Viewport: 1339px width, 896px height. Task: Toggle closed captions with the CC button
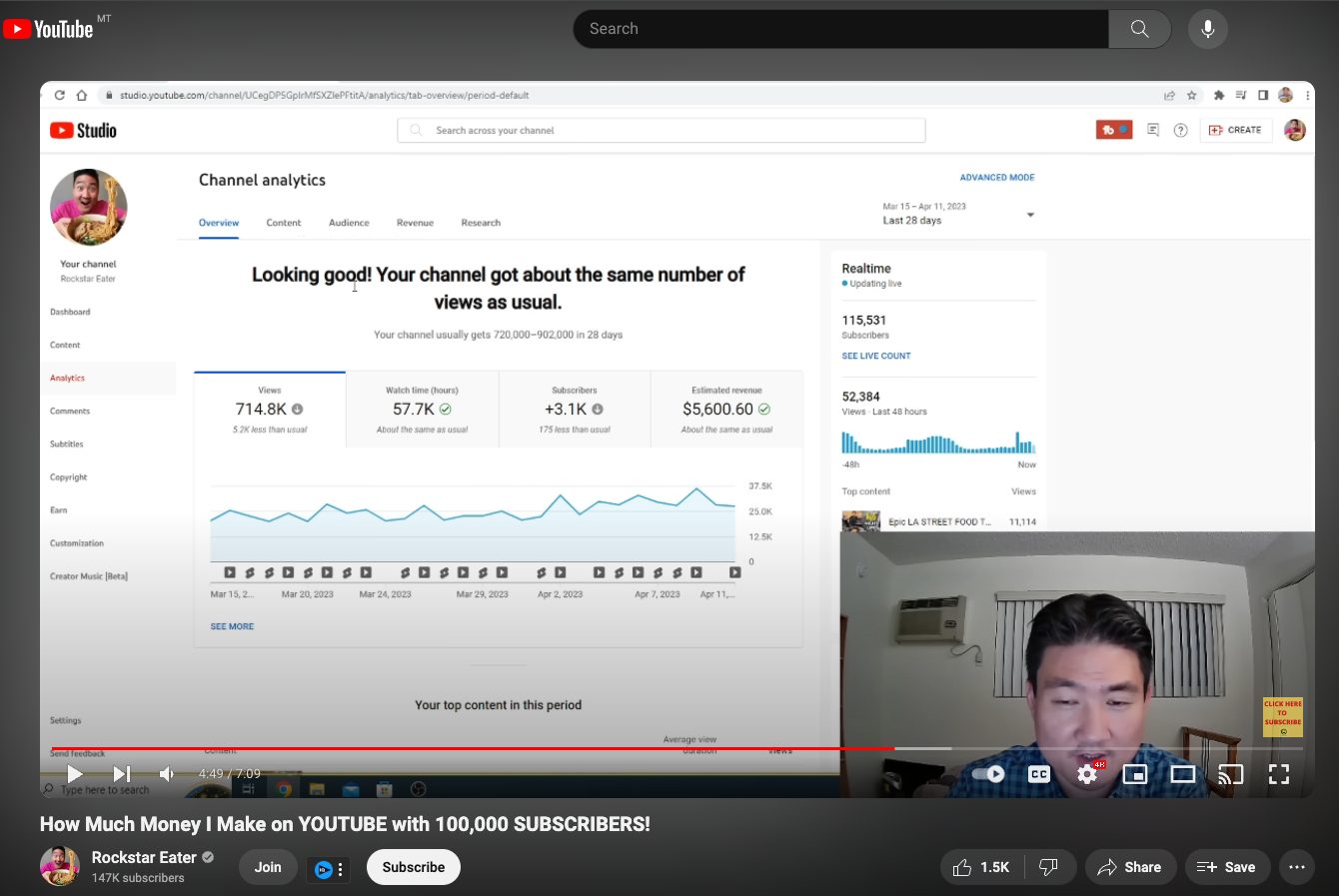(x=1039, y=774)
